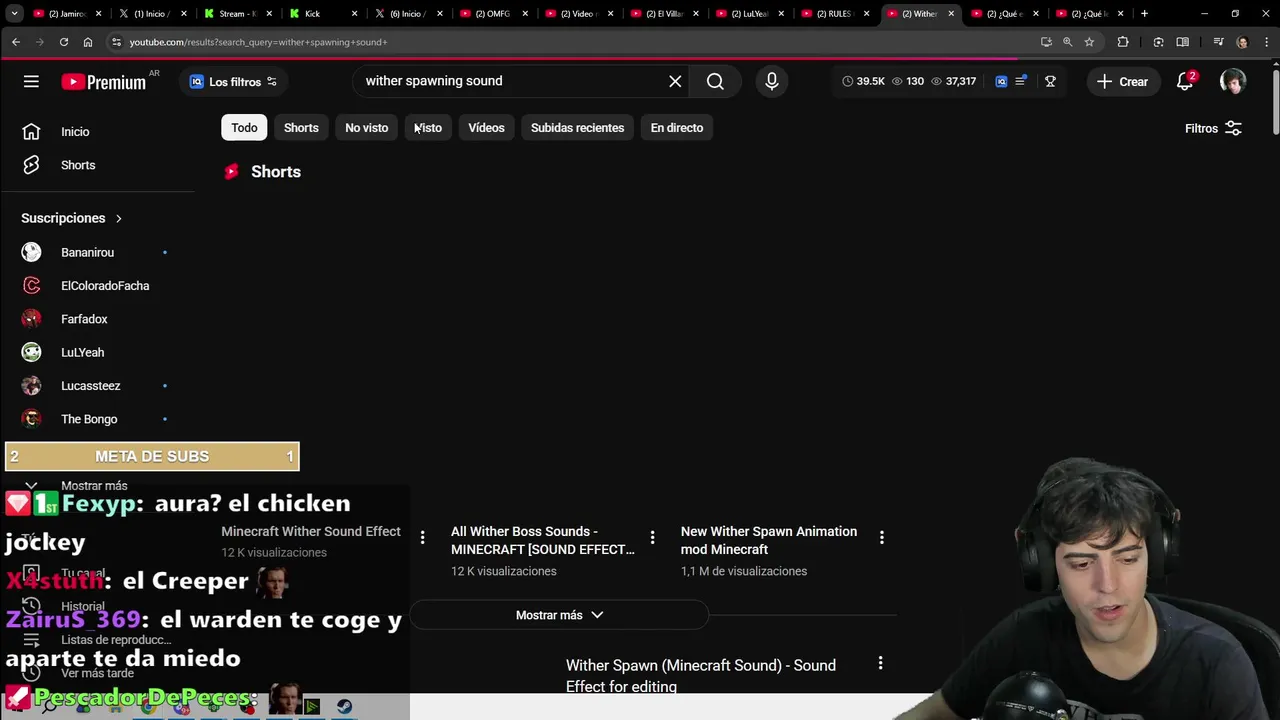Open options for All Wither Boss Sounds short
1280x720 pixels.
coord(652,537)
